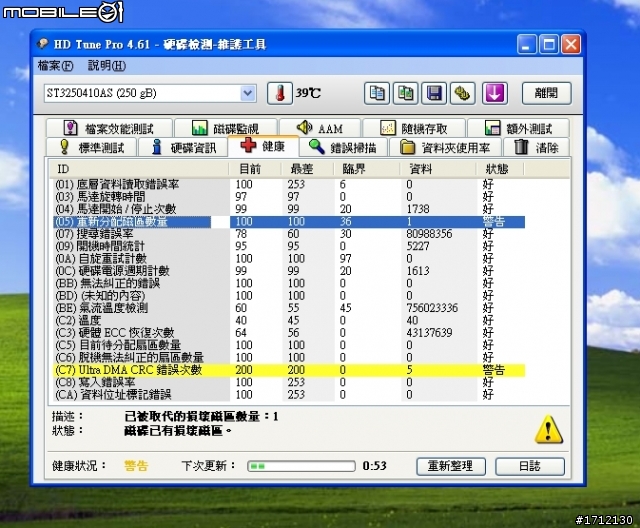Sort by the ID column header
Image resolution: width=640 pixels, height=528 pixels.
(x=139, y=169)
